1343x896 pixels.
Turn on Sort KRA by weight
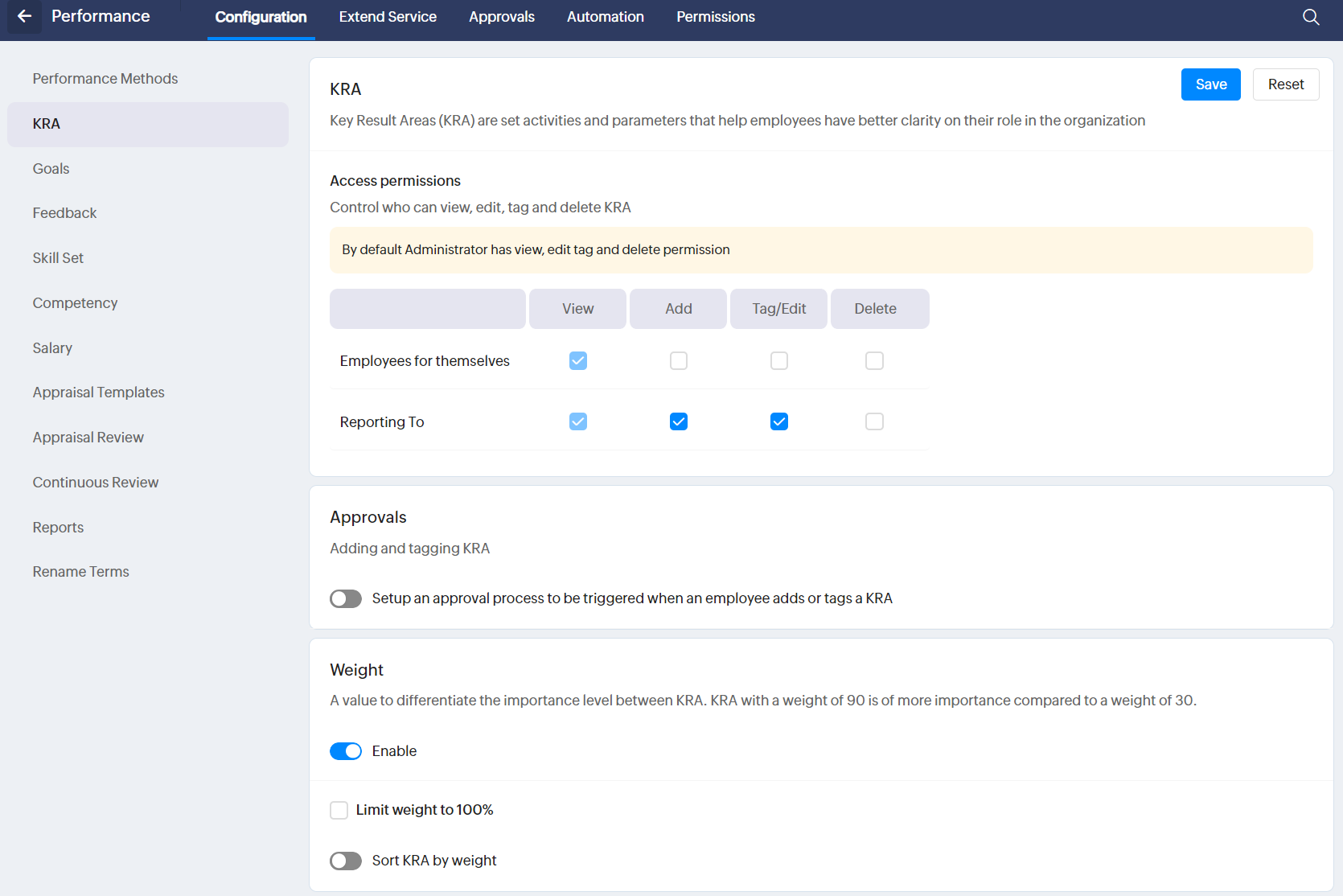tap(346, 861)
